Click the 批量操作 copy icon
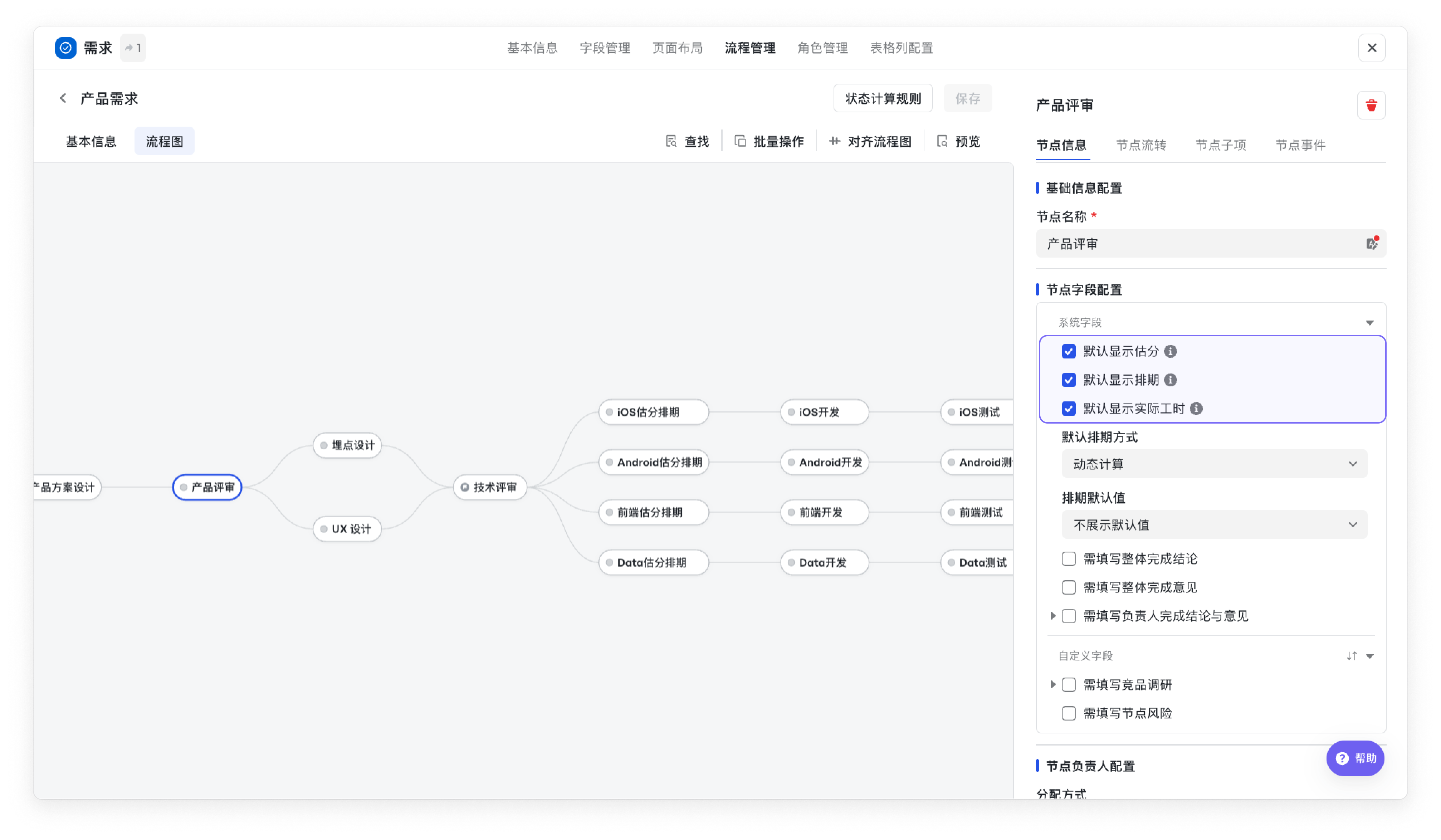The height and width of the screenshot is (840, 1441). [x=740, y=141]
